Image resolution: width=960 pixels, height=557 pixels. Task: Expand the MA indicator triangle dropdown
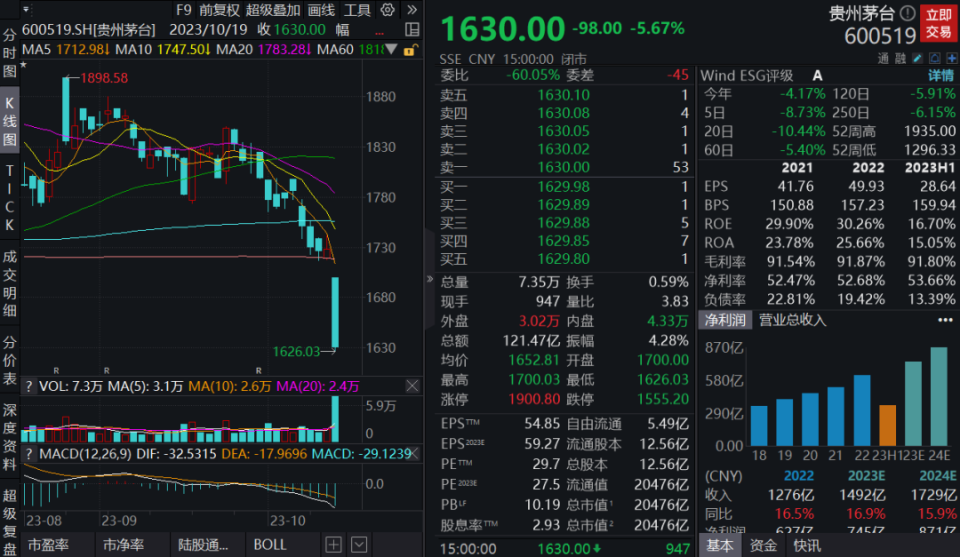pyautogui.click(x=391, y=49)
